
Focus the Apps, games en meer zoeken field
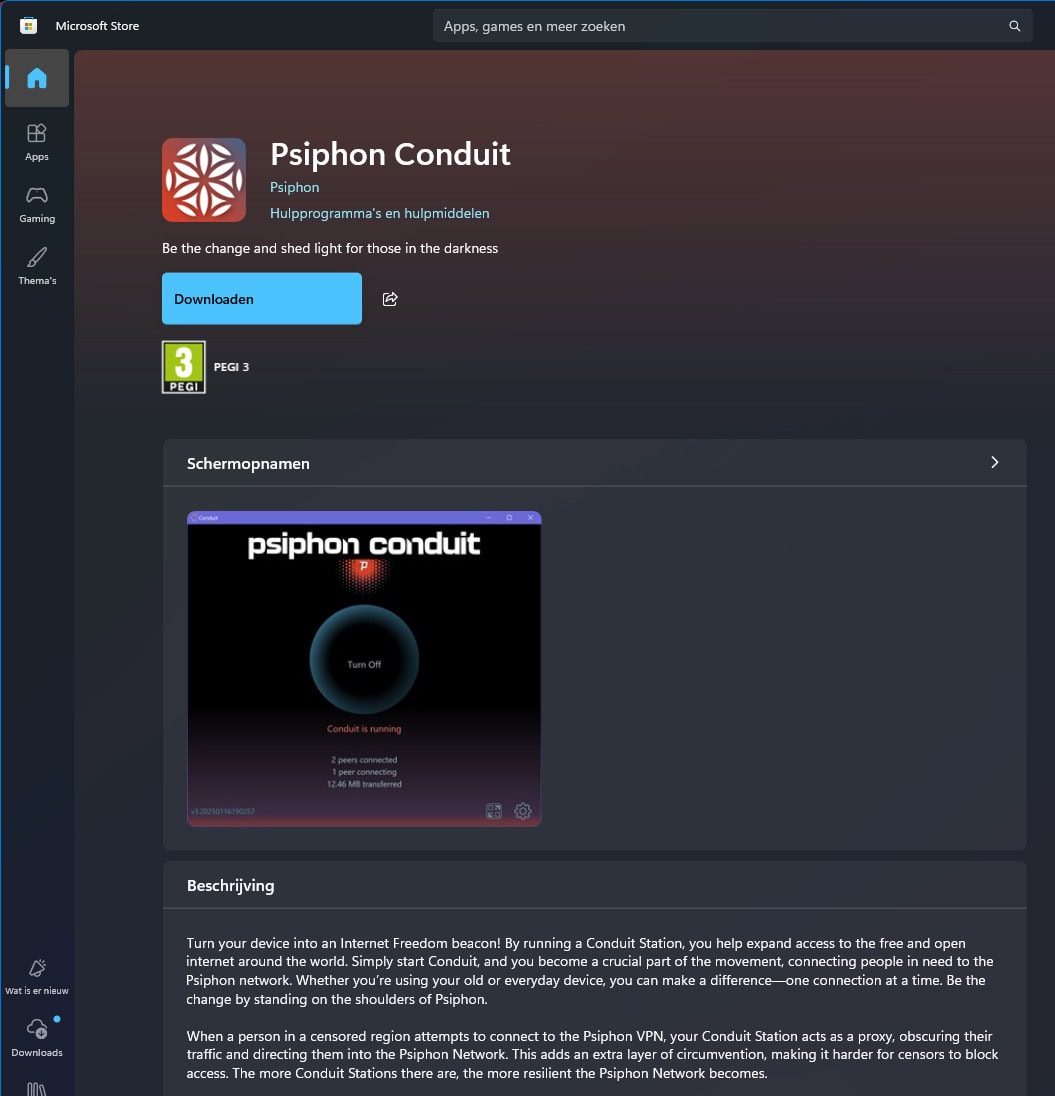coord(732,26)
